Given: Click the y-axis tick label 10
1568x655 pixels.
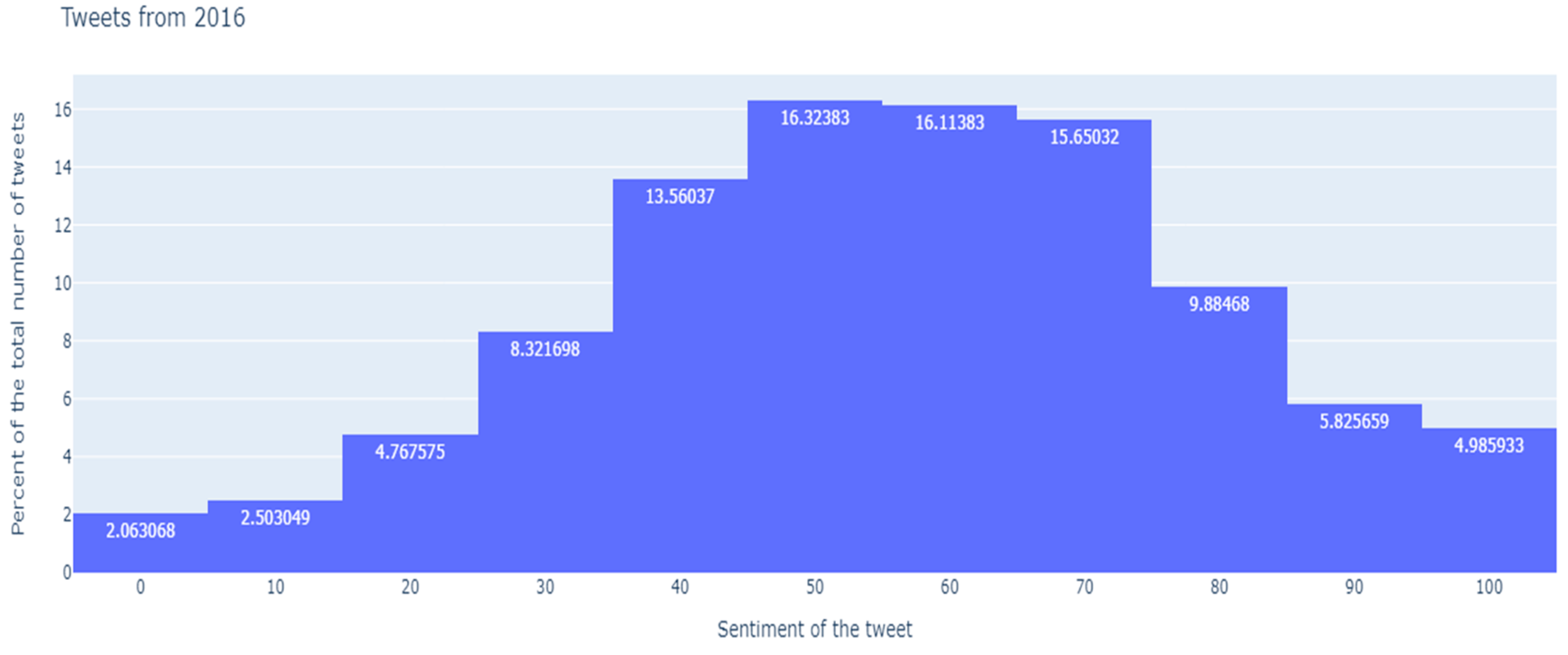Looking at the screenshot, I should [x=63, y=283].
